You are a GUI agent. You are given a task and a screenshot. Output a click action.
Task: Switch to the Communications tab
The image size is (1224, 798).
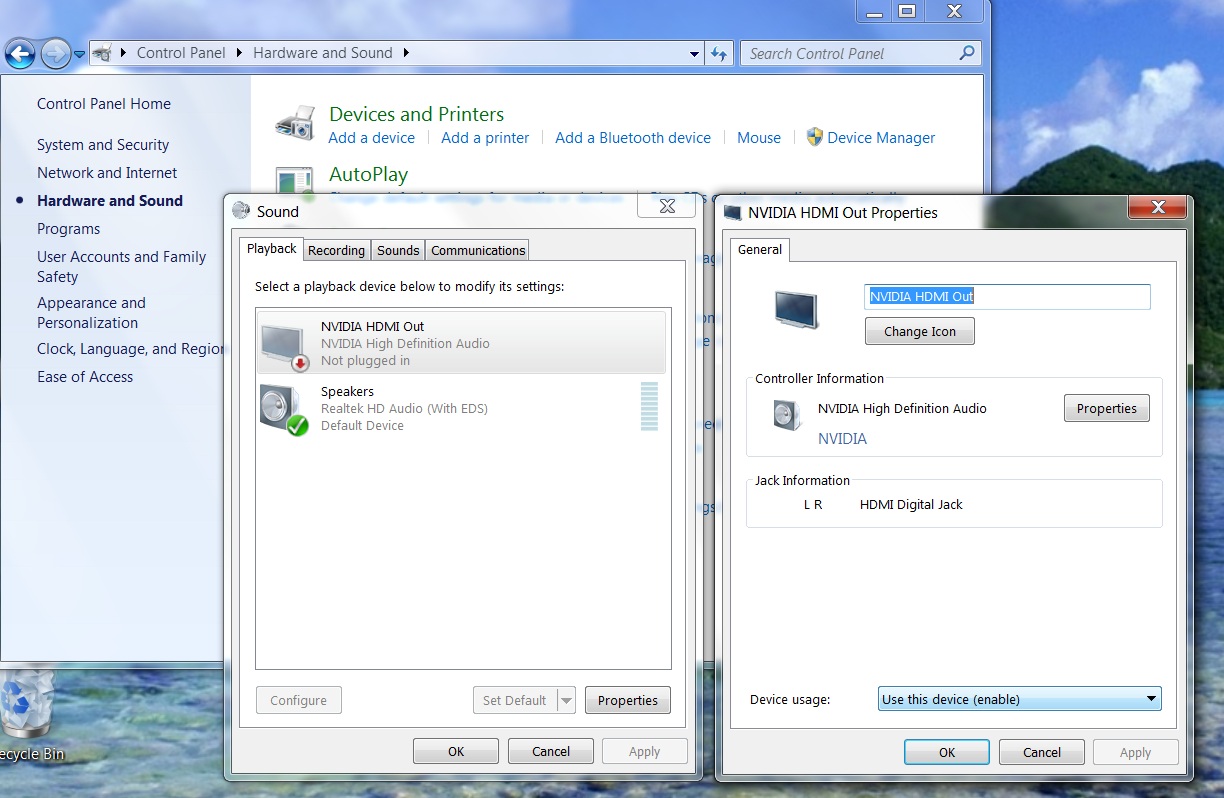pyautogui.click(x=478, y=250)
